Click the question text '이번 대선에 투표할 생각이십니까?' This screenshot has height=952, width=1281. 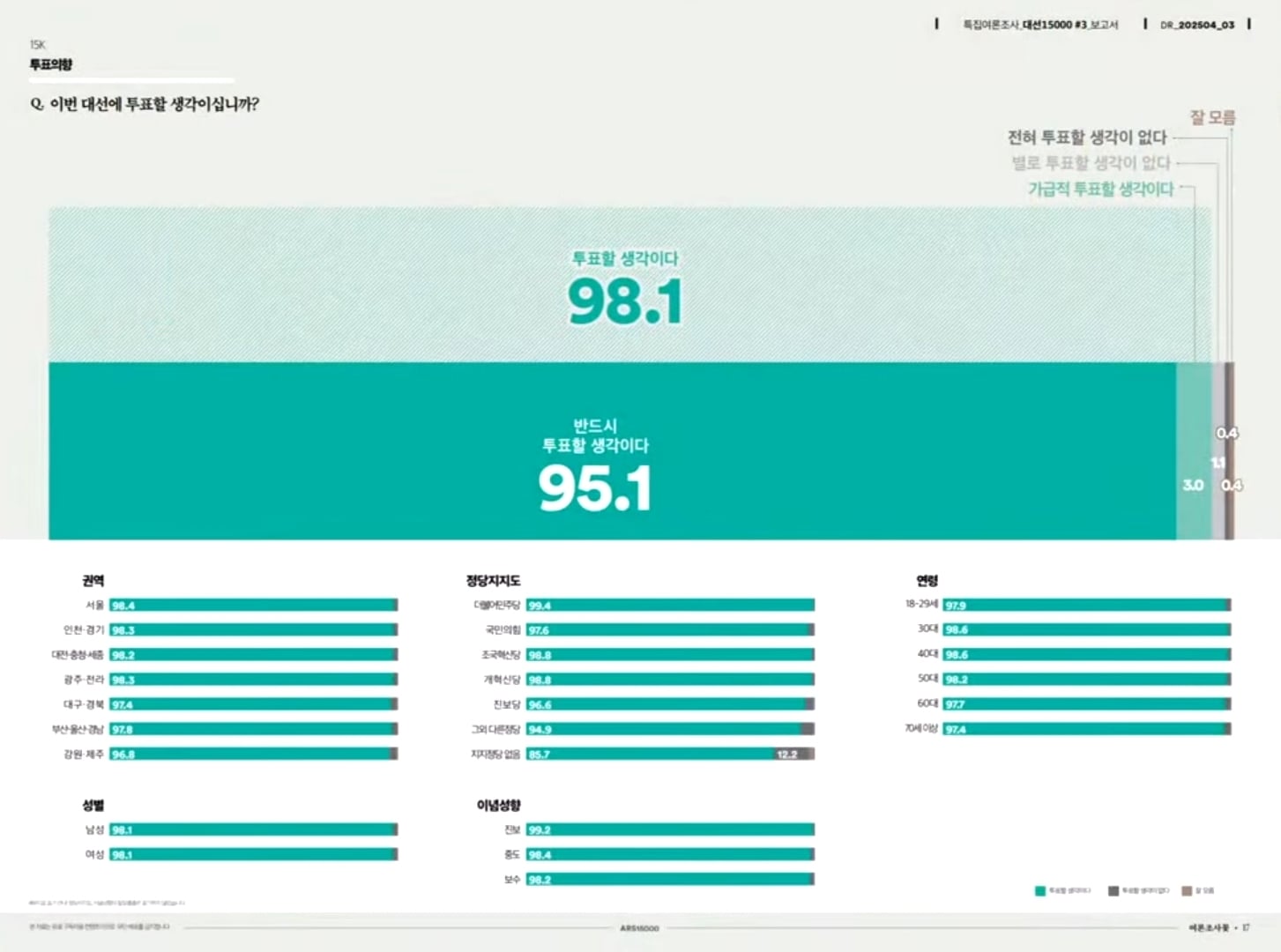(x=154, y=104)
